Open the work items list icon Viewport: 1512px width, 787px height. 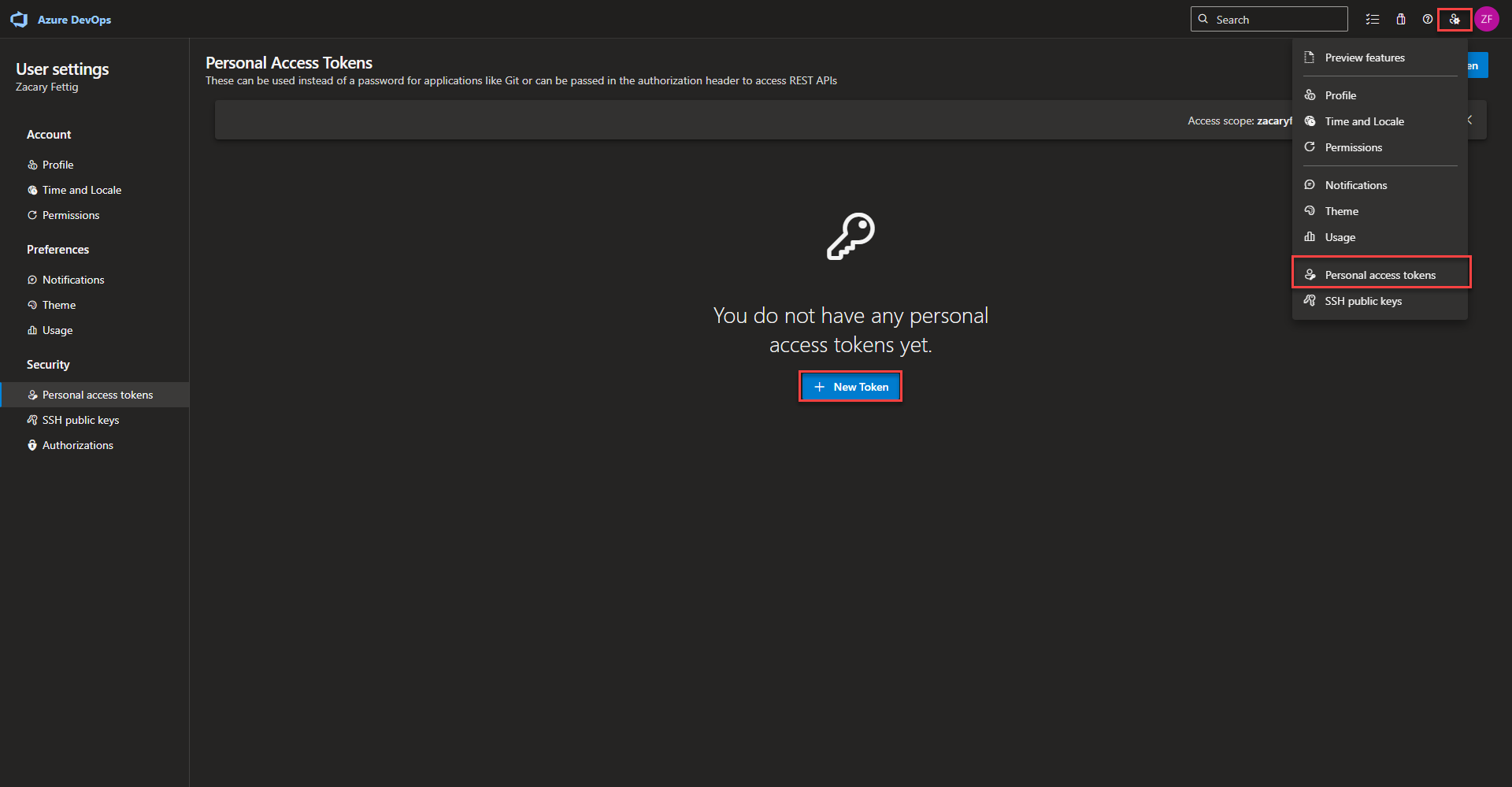coord(1373,20)
